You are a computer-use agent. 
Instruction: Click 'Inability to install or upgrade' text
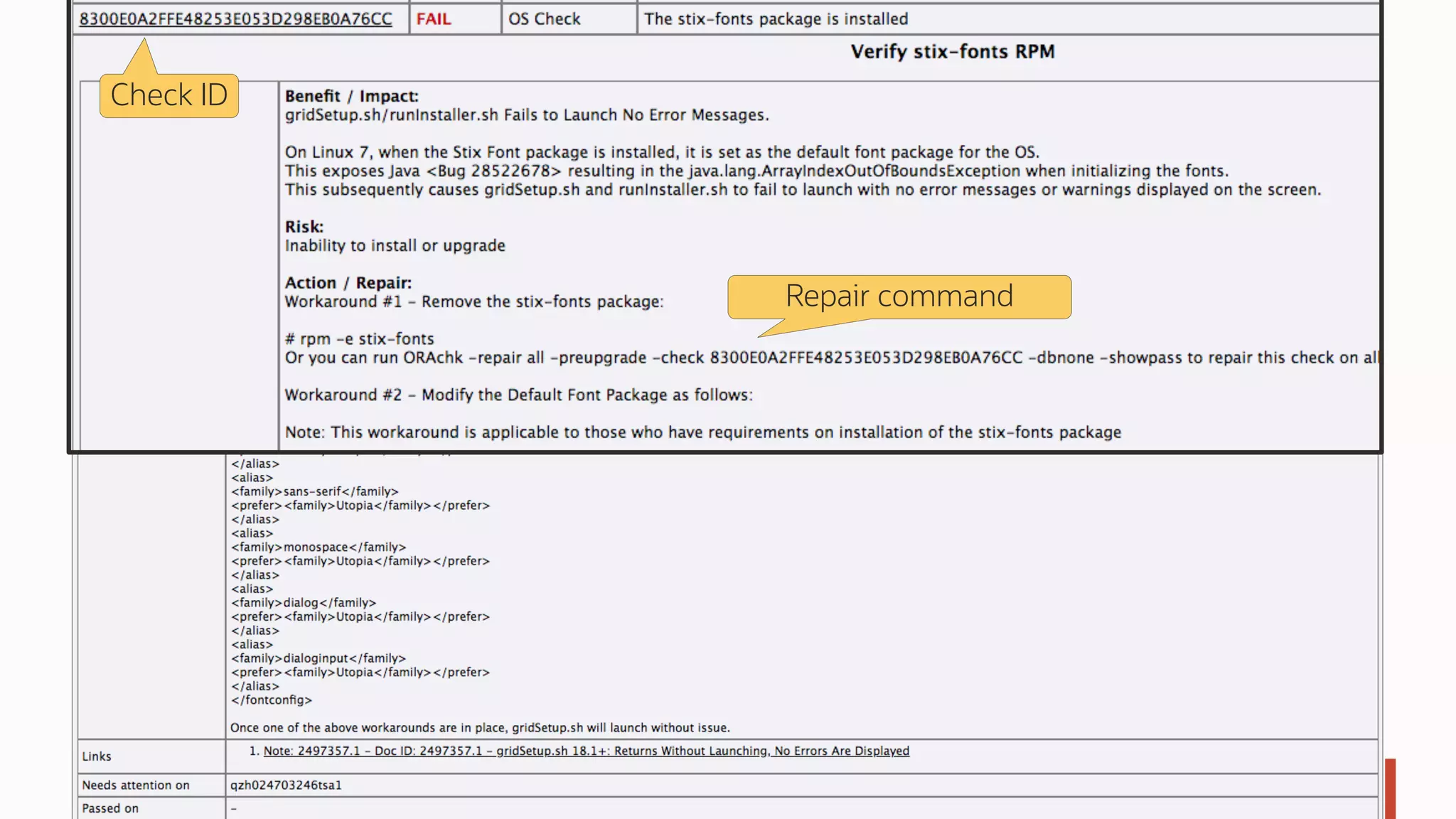(x=395, y=246)
